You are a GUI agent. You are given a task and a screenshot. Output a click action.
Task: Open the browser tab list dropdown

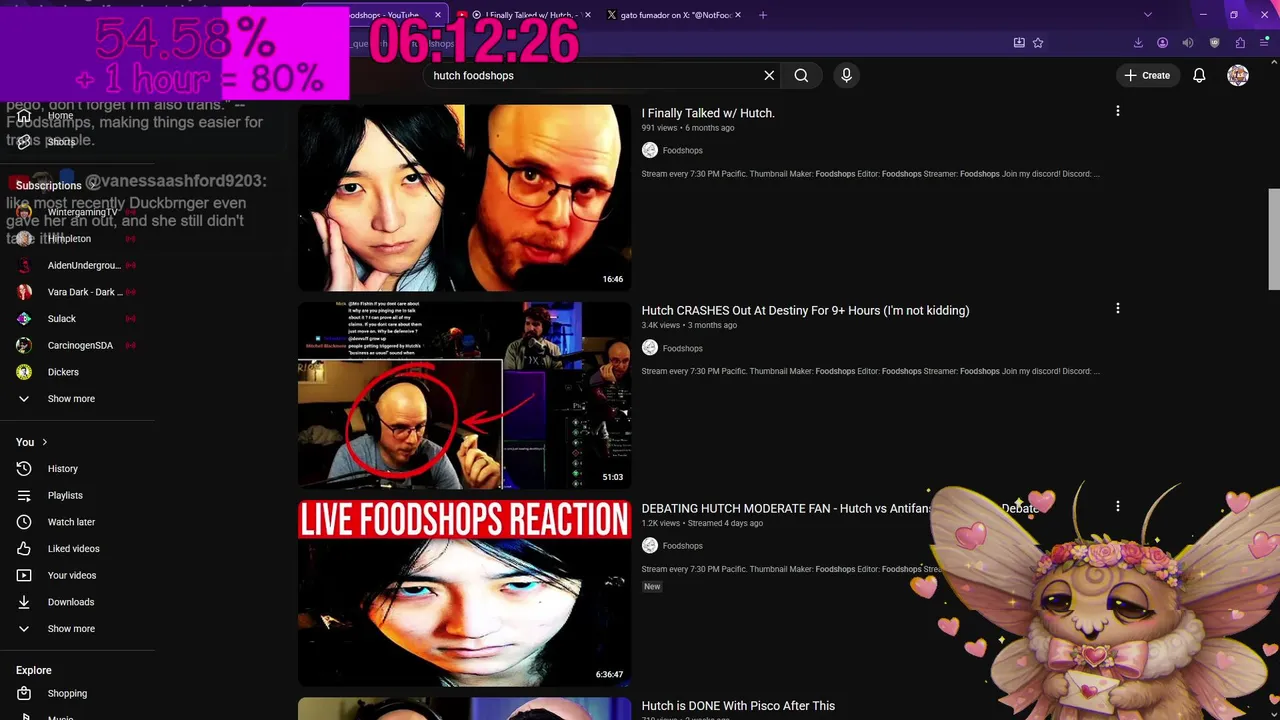(1147, 15)
